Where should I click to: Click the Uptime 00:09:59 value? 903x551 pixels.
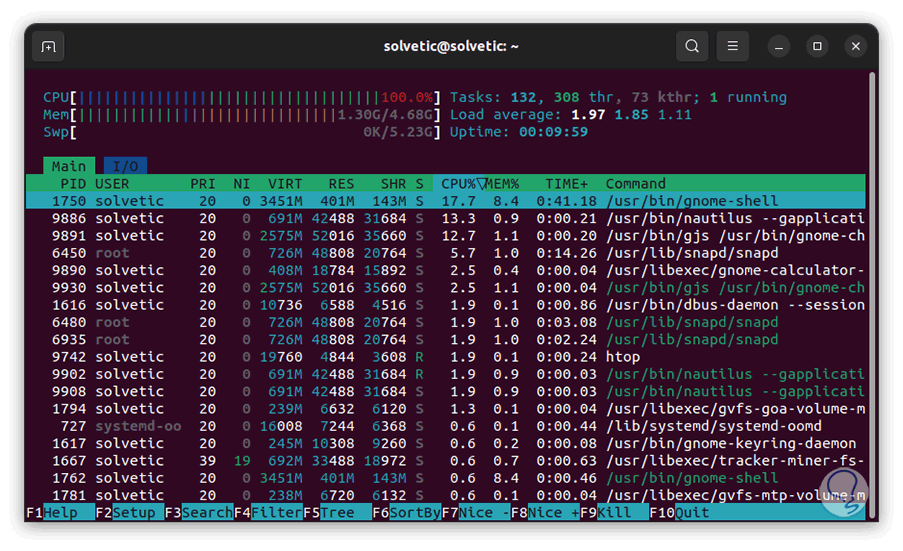pyautogui.click(x=553, y=132)
